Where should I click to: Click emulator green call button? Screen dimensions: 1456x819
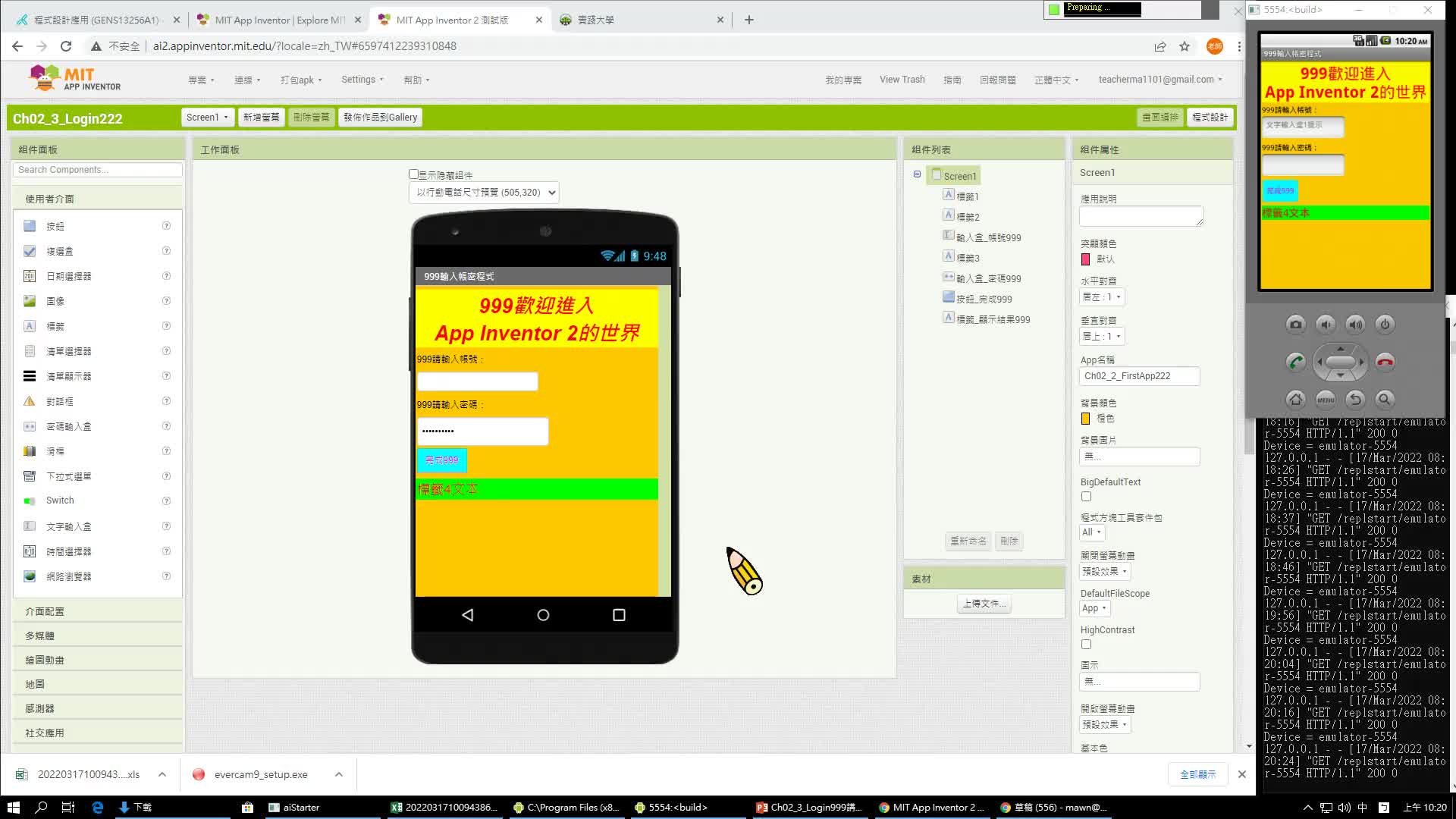(x=1296, y=362)
